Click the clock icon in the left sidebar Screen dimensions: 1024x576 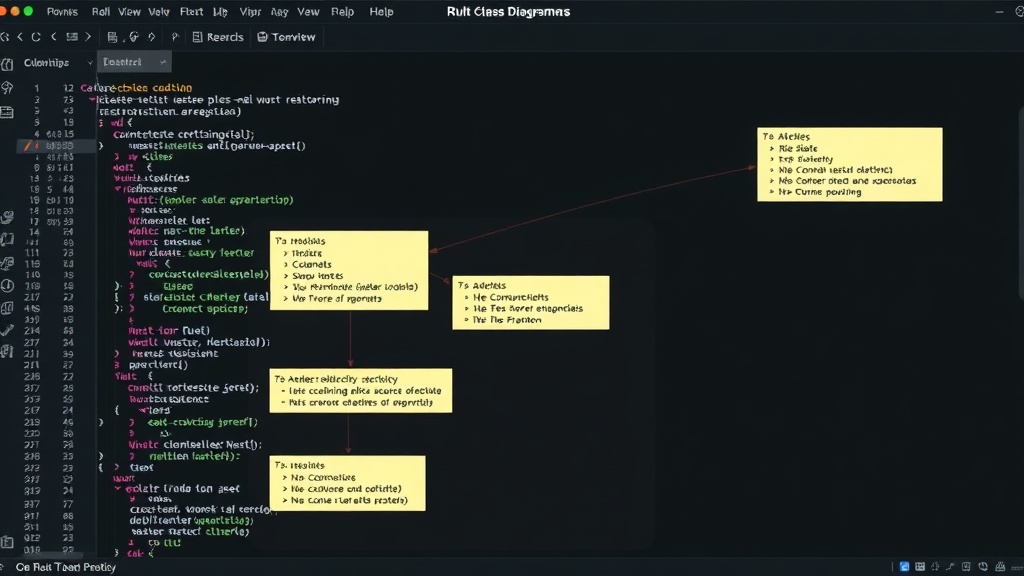click(7, 286)
